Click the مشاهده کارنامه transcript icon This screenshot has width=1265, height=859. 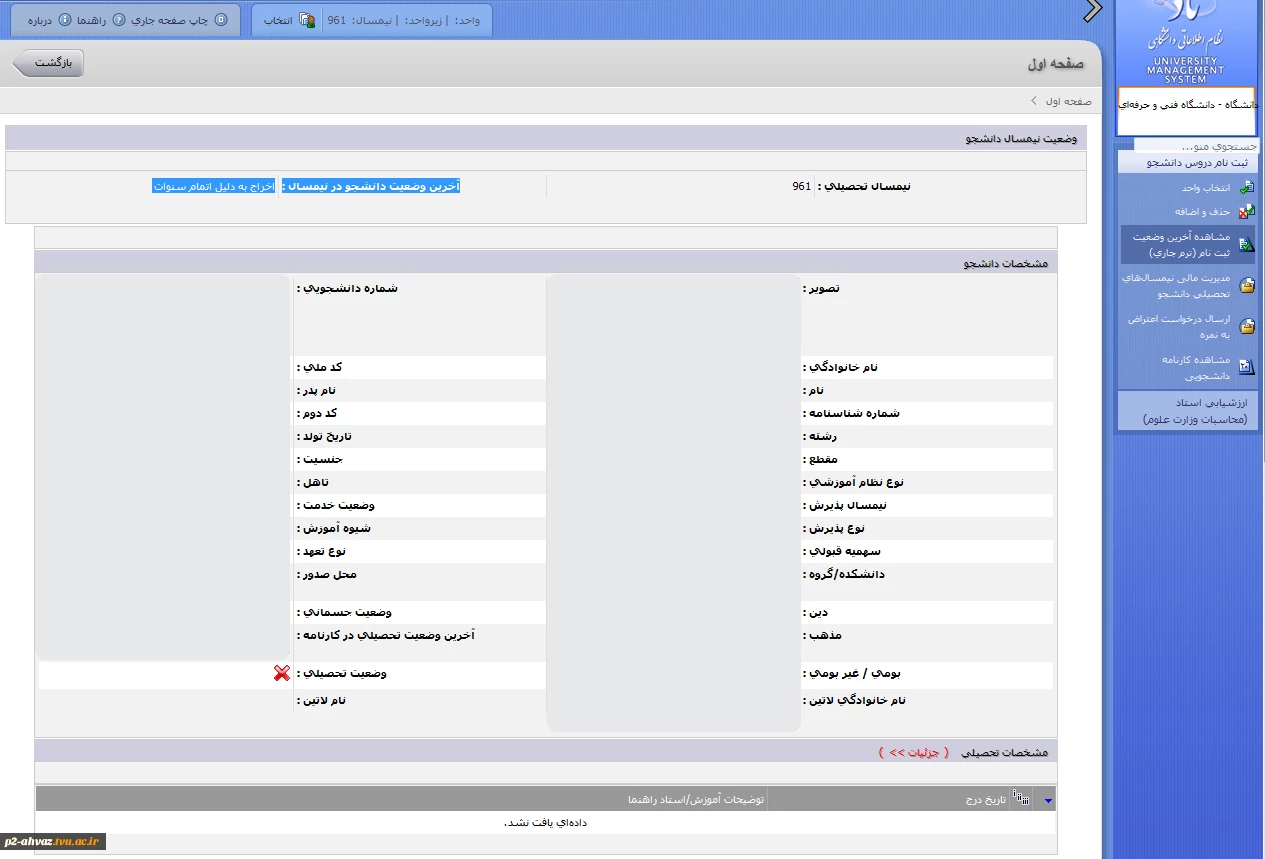click(x=1246, y=366)
